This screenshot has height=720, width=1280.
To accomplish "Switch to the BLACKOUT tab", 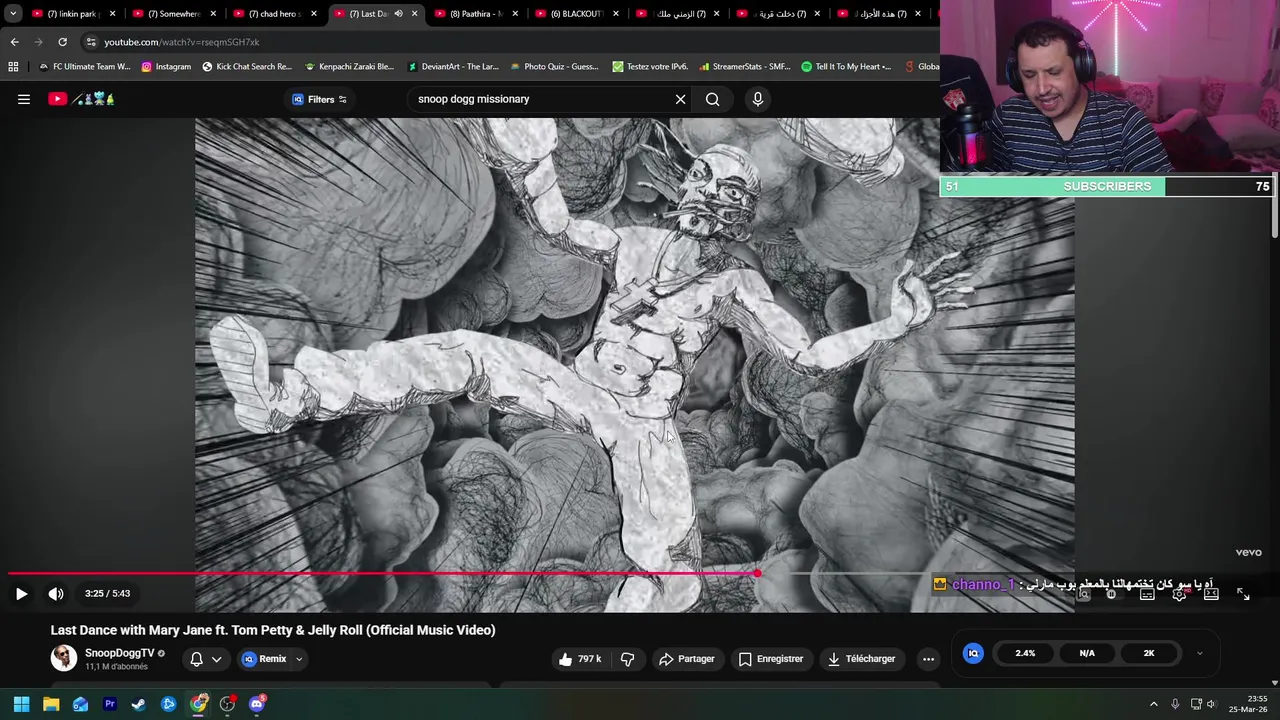I will click(575, 14).
